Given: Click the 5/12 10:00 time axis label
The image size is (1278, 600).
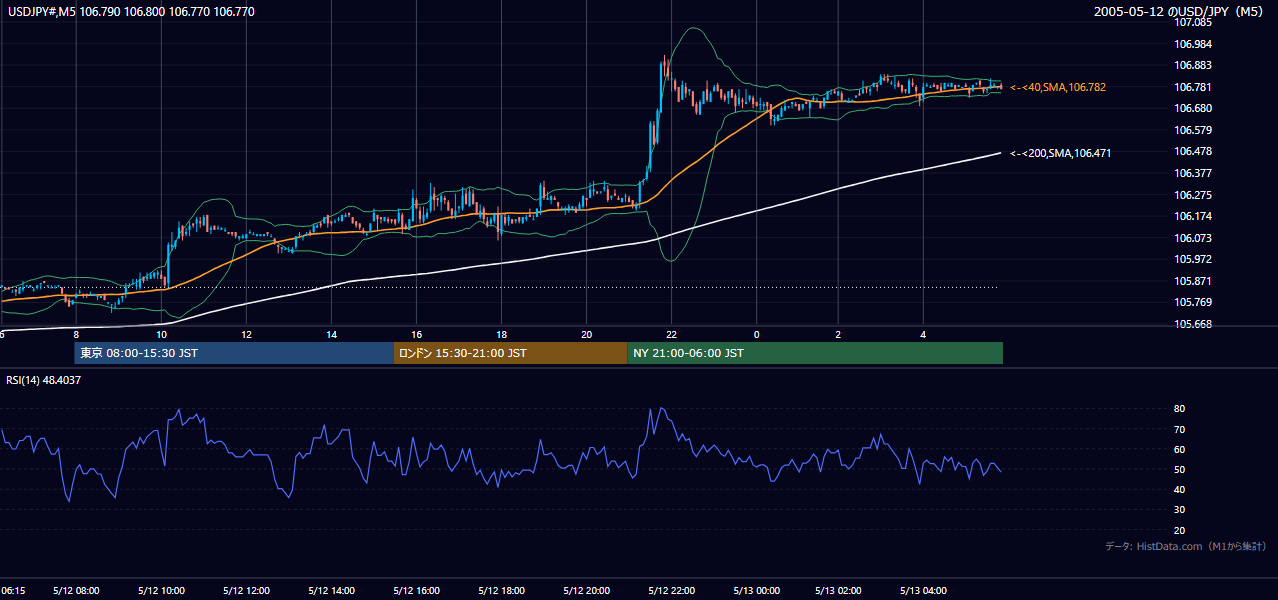Looking at the screenshot, I should 161,590.
